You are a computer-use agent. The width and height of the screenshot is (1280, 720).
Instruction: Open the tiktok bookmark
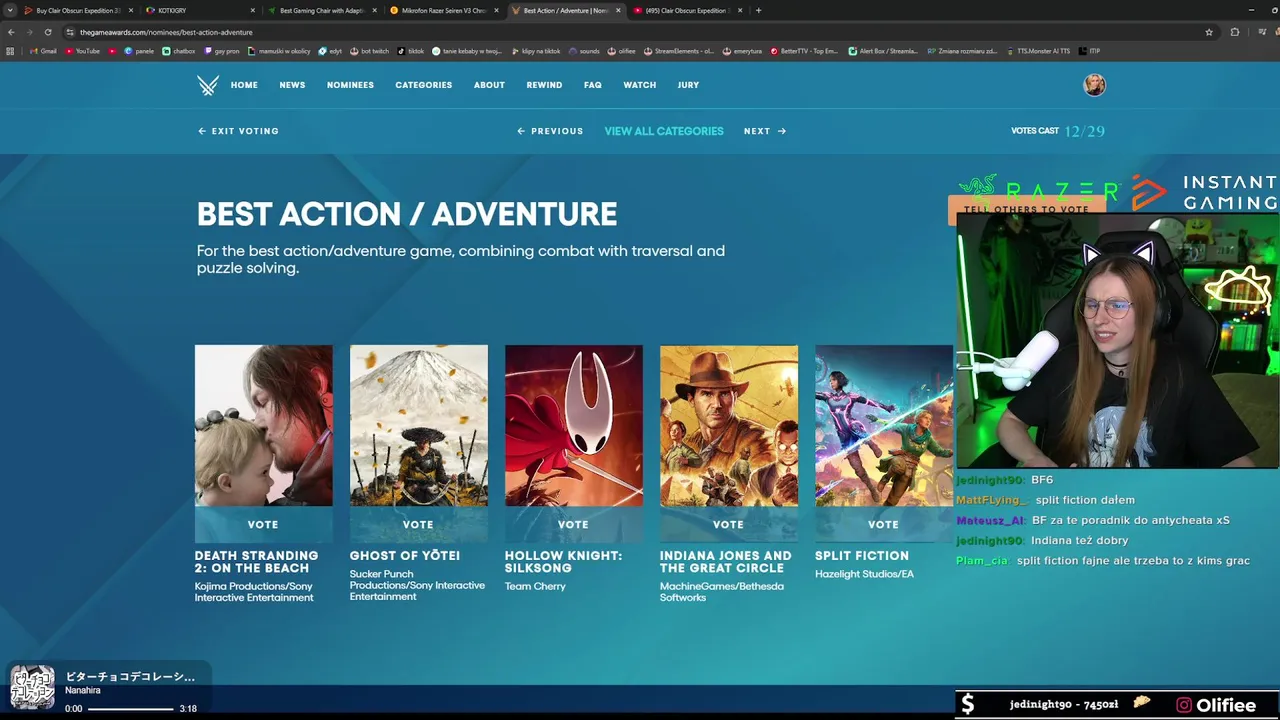411,51
